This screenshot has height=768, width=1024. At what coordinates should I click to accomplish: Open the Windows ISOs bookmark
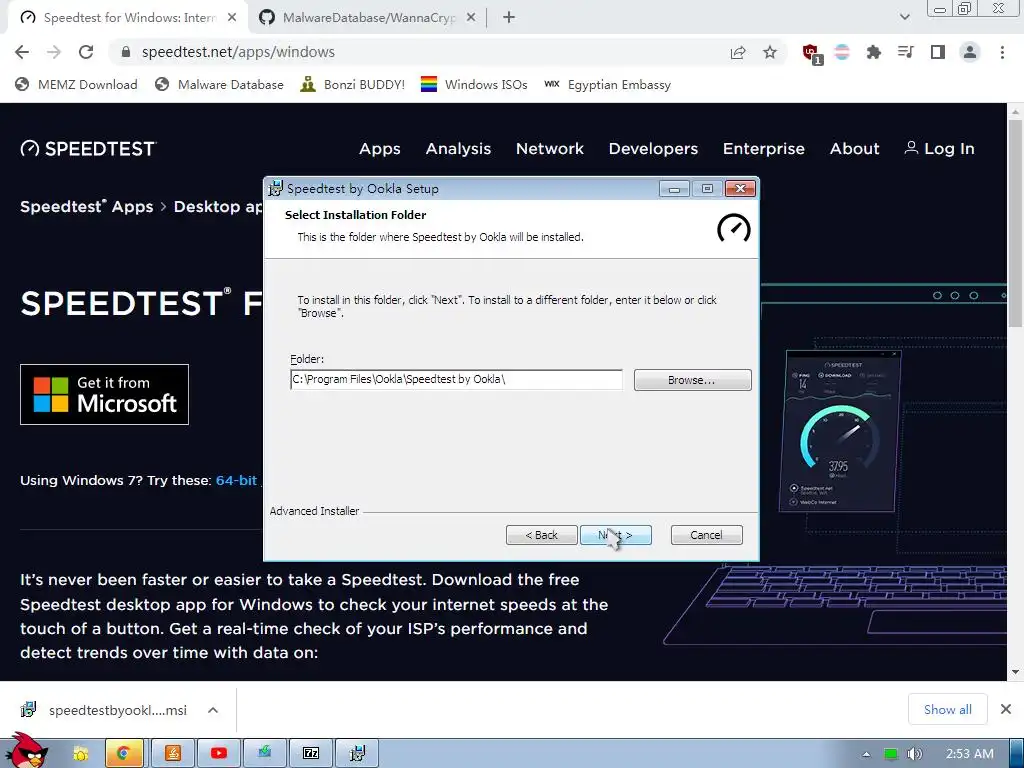tap(474, 85)
